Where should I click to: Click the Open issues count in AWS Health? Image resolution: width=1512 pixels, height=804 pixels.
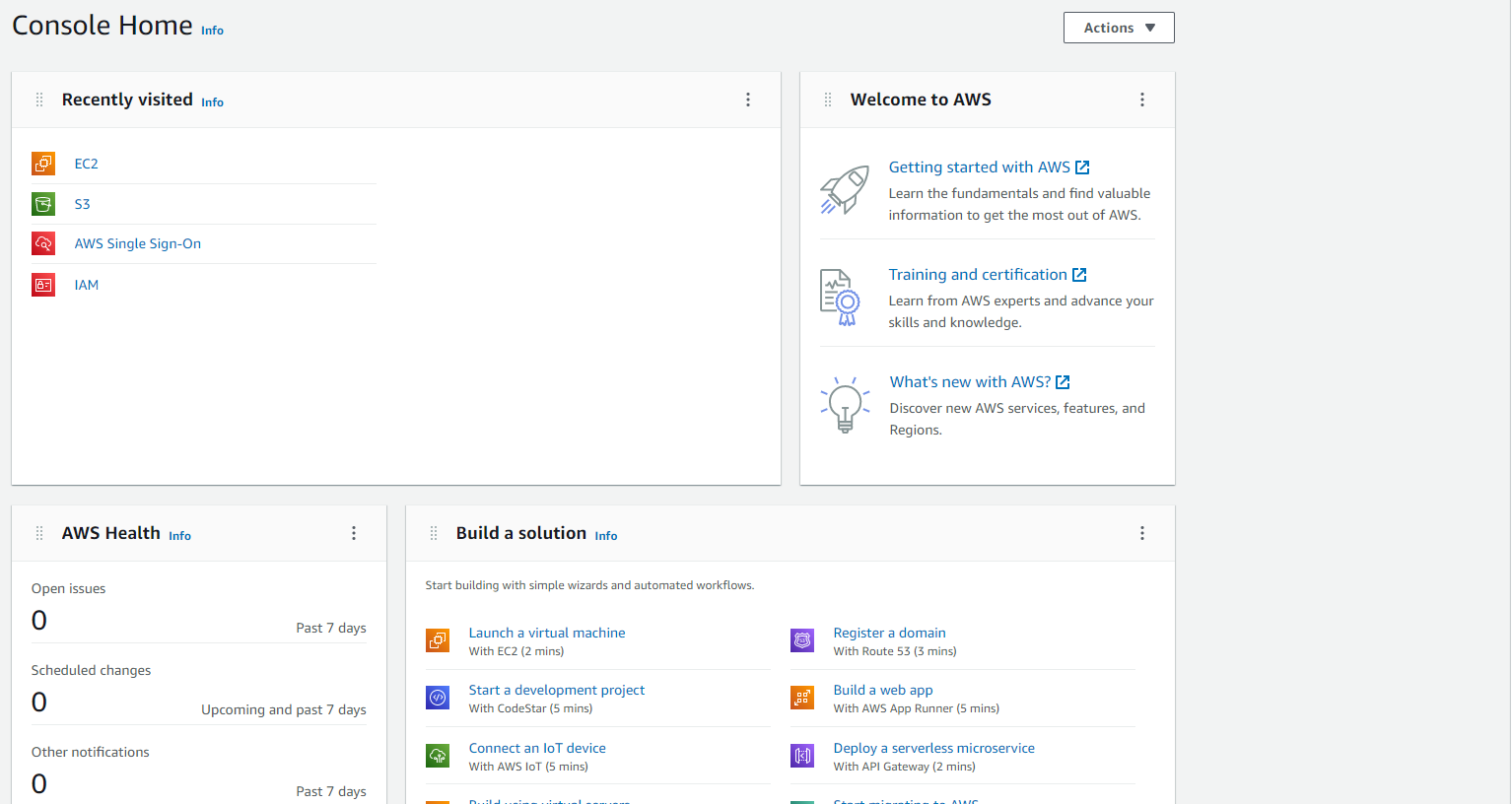(39, 621)
